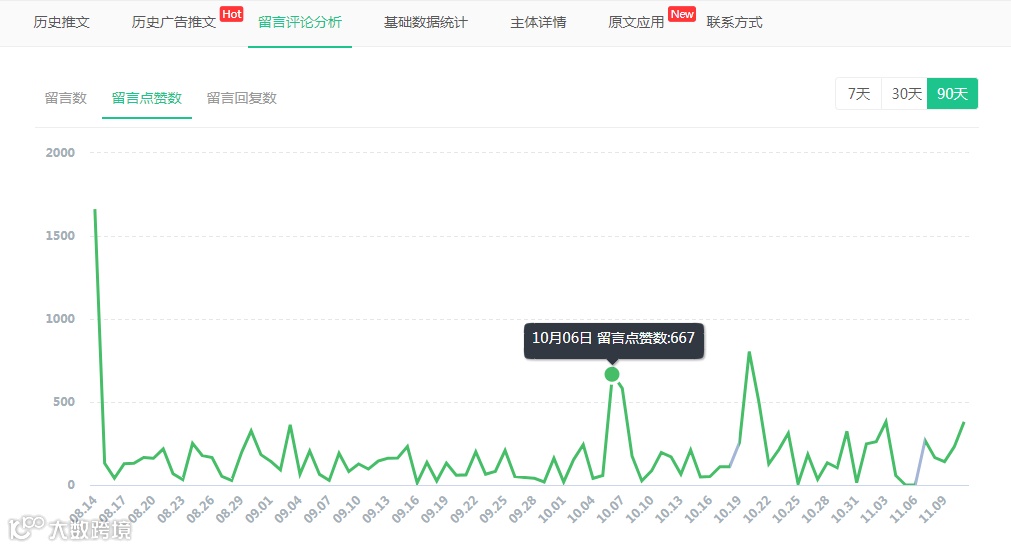Viewport: 1011px width, 548px height.
Task: Click the 10.01 x-axis label
Action: (x=552, y=509)
